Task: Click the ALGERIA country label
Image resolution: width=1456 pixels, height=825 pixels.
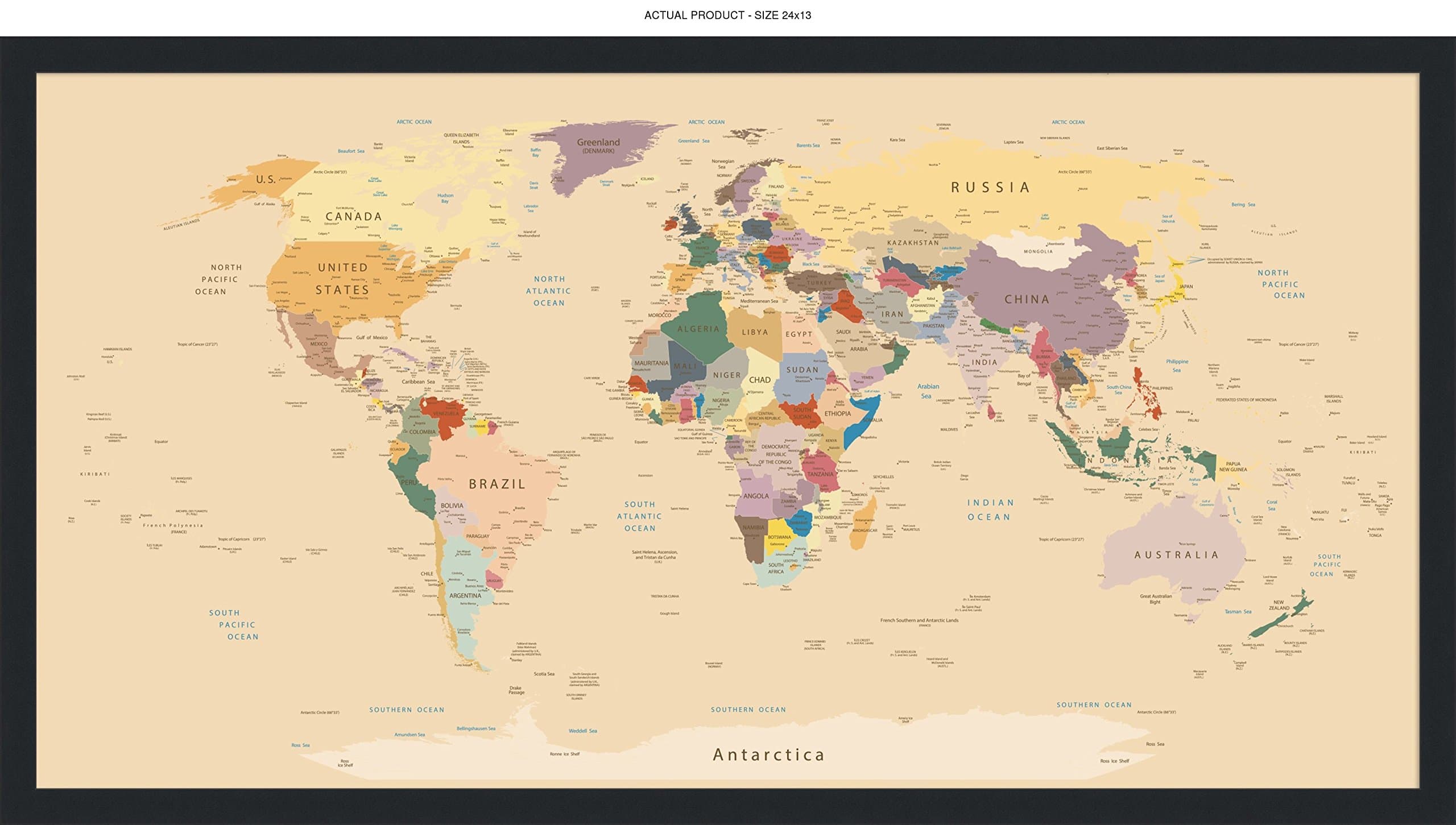Action: [x=698, y=329]
